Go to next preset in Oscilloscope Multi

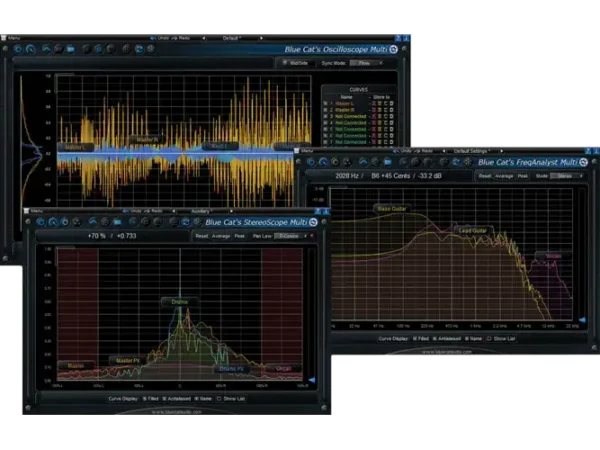pos(261,38)
